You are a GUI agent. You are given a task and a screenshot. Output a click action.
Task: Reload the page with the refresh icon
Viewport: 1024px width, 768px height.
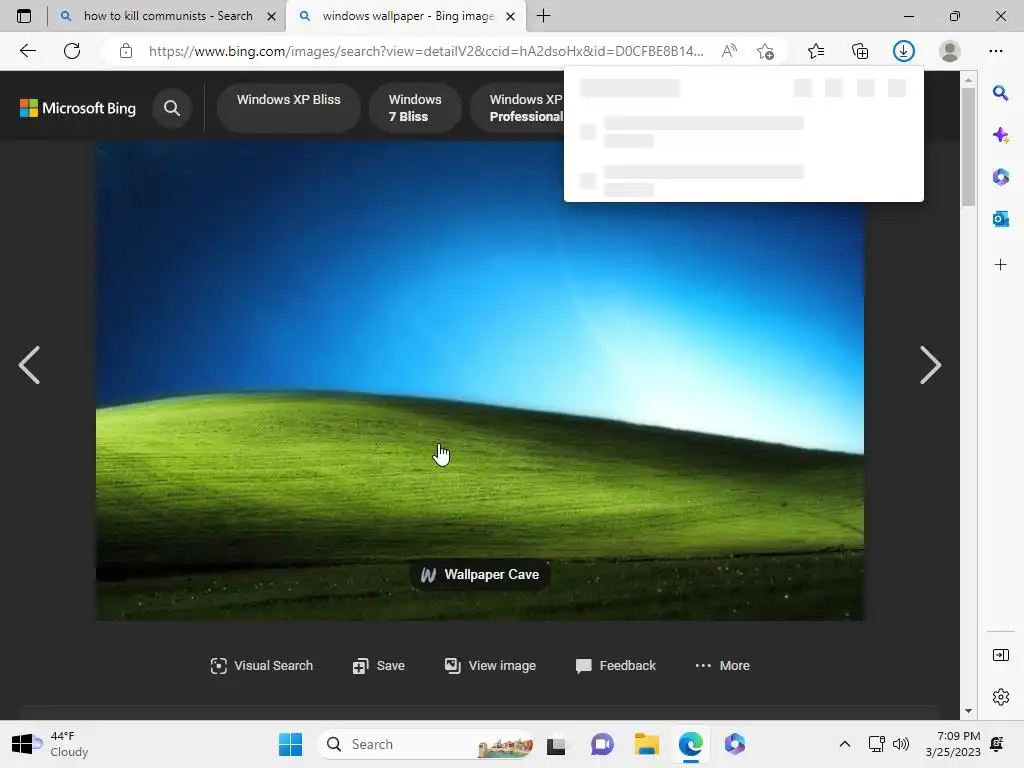click(x=72, y=51)
